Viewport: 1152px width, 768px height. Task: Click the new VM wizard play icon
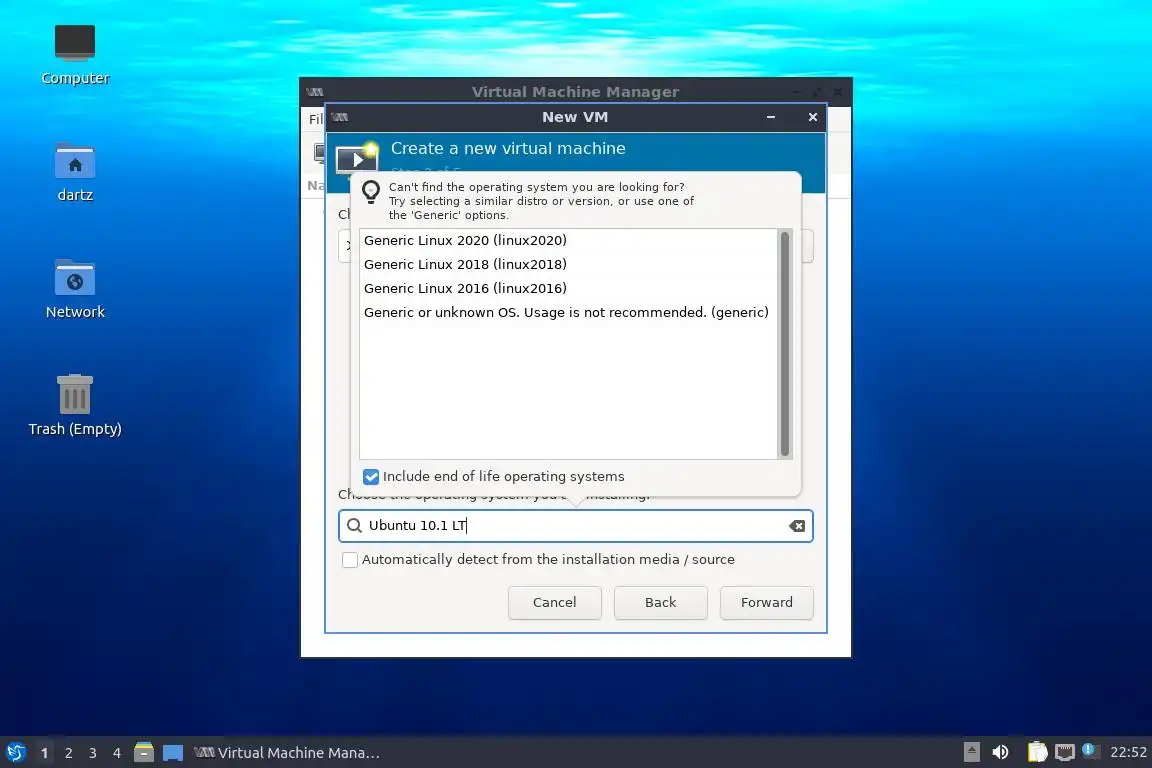356,157
